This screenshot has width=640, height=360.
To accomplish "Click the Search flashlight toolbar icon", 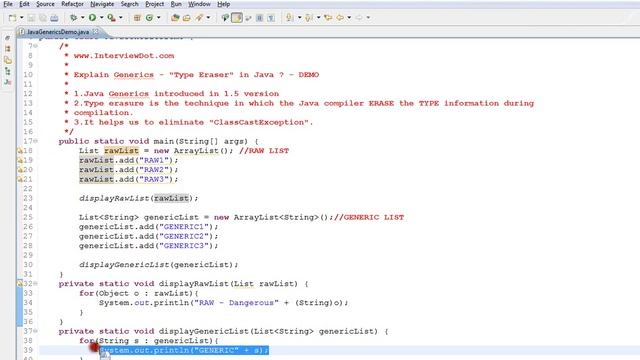I will pos(199,18).
